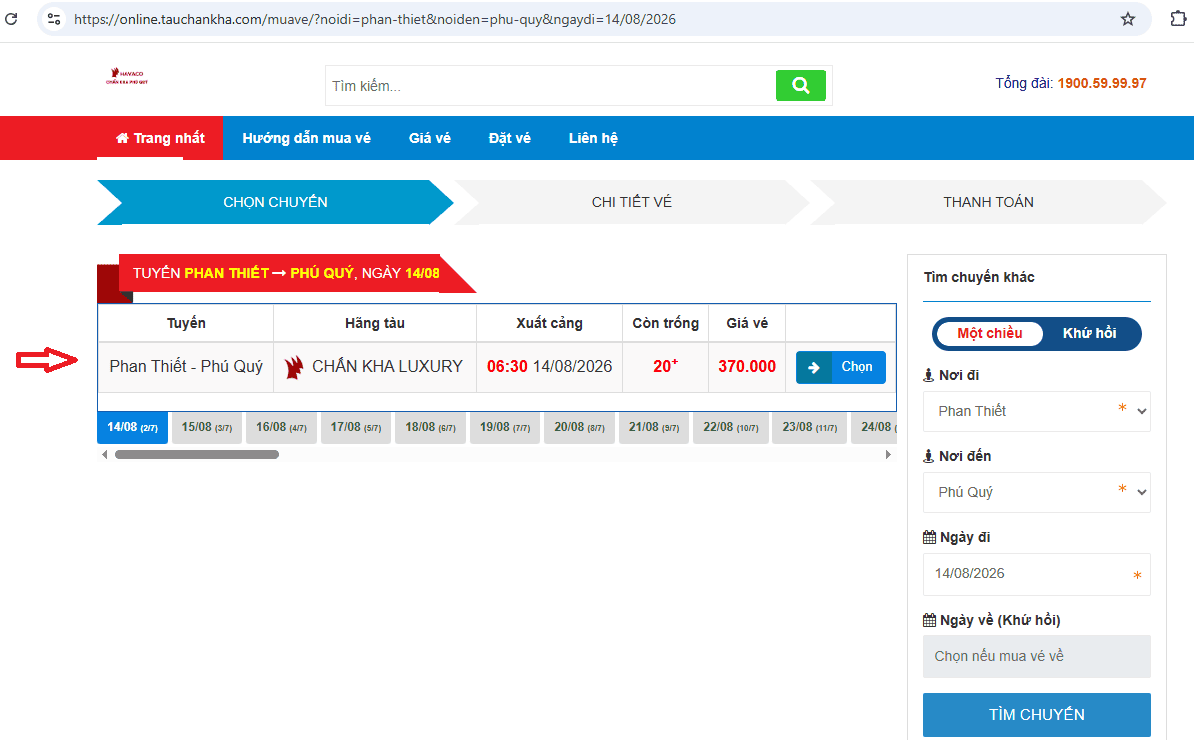The width and height of the screenshot is (1194, 740).
Task: Switch to Khứ hồi round trip
Action: 1089,333
